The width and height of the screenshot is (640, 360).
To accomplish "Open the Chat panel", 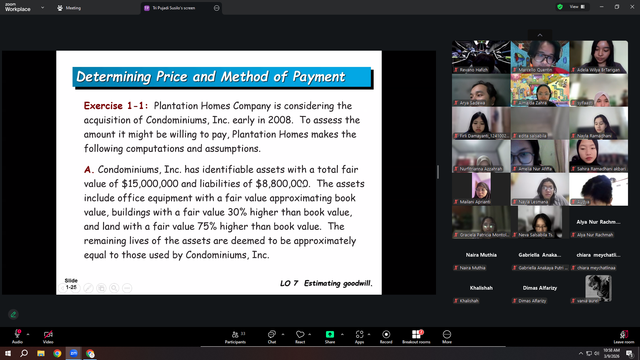I will 272,337.
